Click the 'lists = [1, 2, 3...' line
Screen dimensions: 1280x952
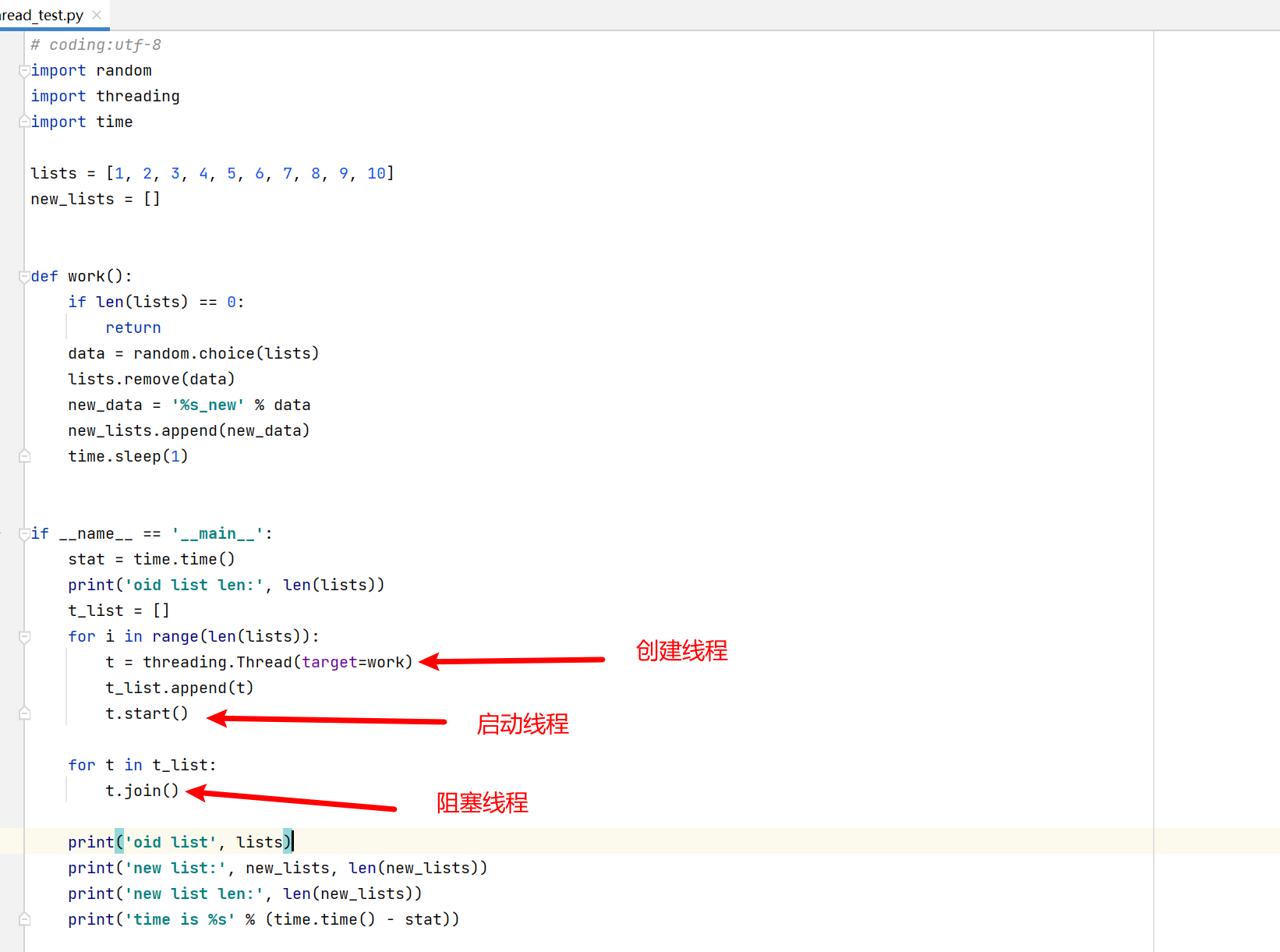click(213, 173)
